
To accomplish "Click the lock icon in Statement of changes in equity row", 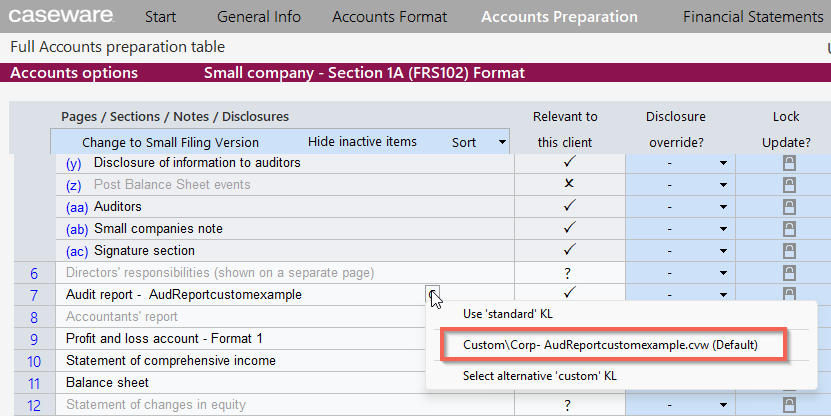I will pyautogui.click(x=789, y=405).
